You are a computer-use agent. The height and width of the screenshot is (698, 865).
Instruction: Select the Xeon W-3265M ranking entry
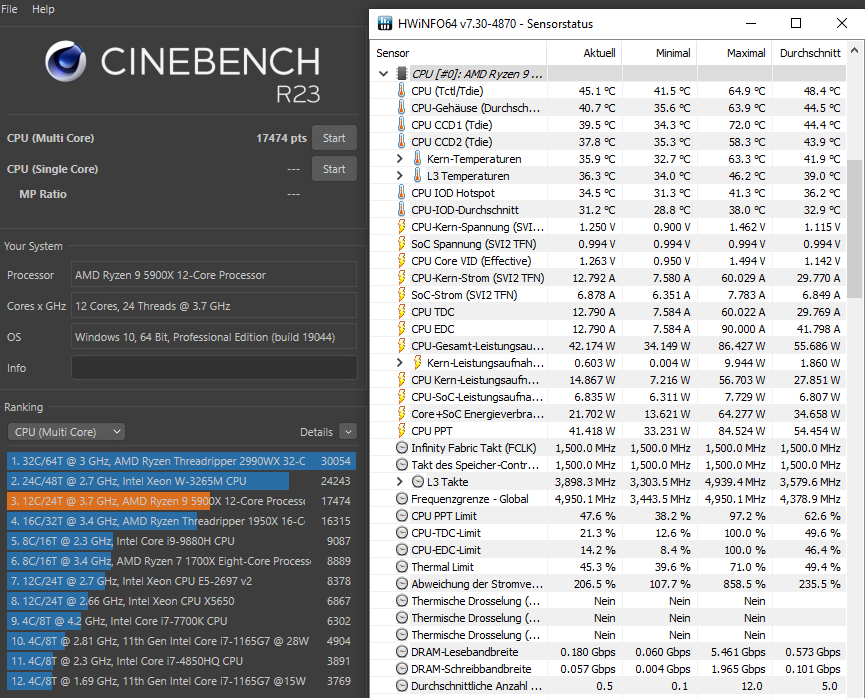(181, 481)
